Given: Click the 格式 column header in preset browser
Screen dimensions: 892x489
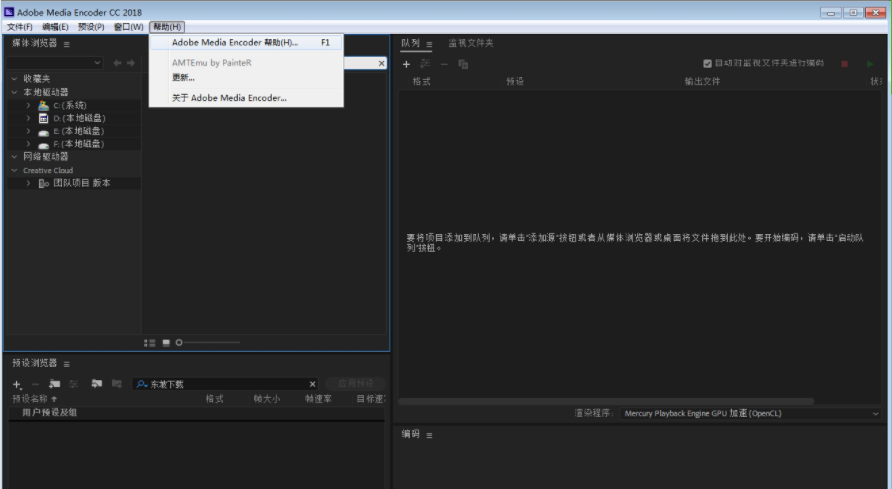Looking at the screenshot, I should pos(214,399).
